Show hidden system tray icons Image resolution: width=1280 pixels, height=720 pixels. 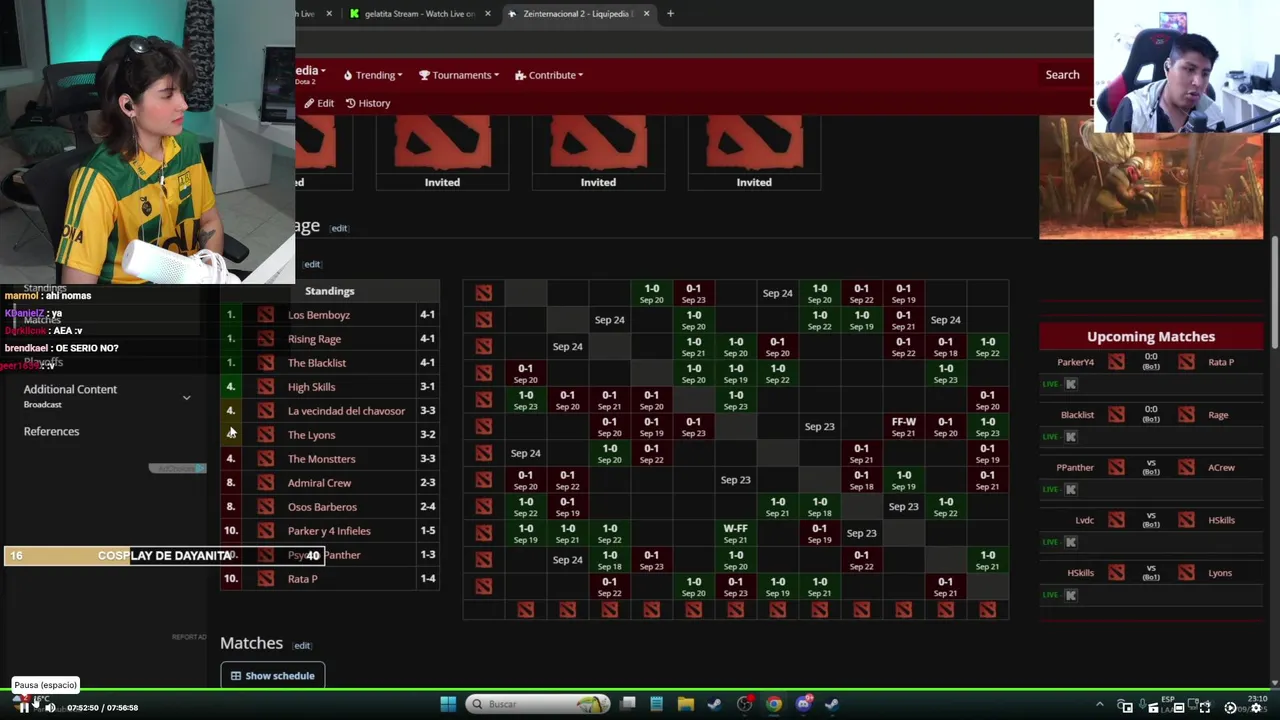click(1099, 705)
